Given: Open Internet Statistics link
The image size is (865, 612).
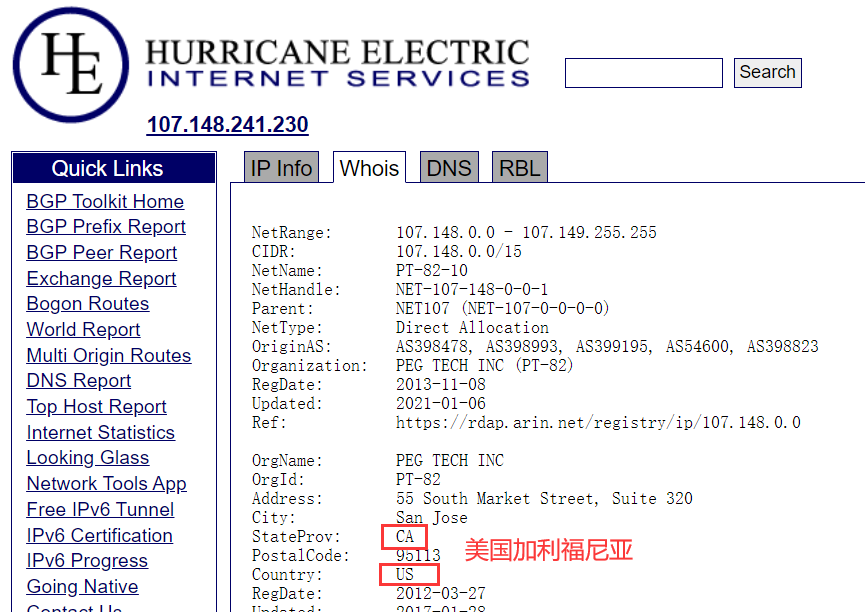Looking at the screenshot, I should click(x=100, y=433).
